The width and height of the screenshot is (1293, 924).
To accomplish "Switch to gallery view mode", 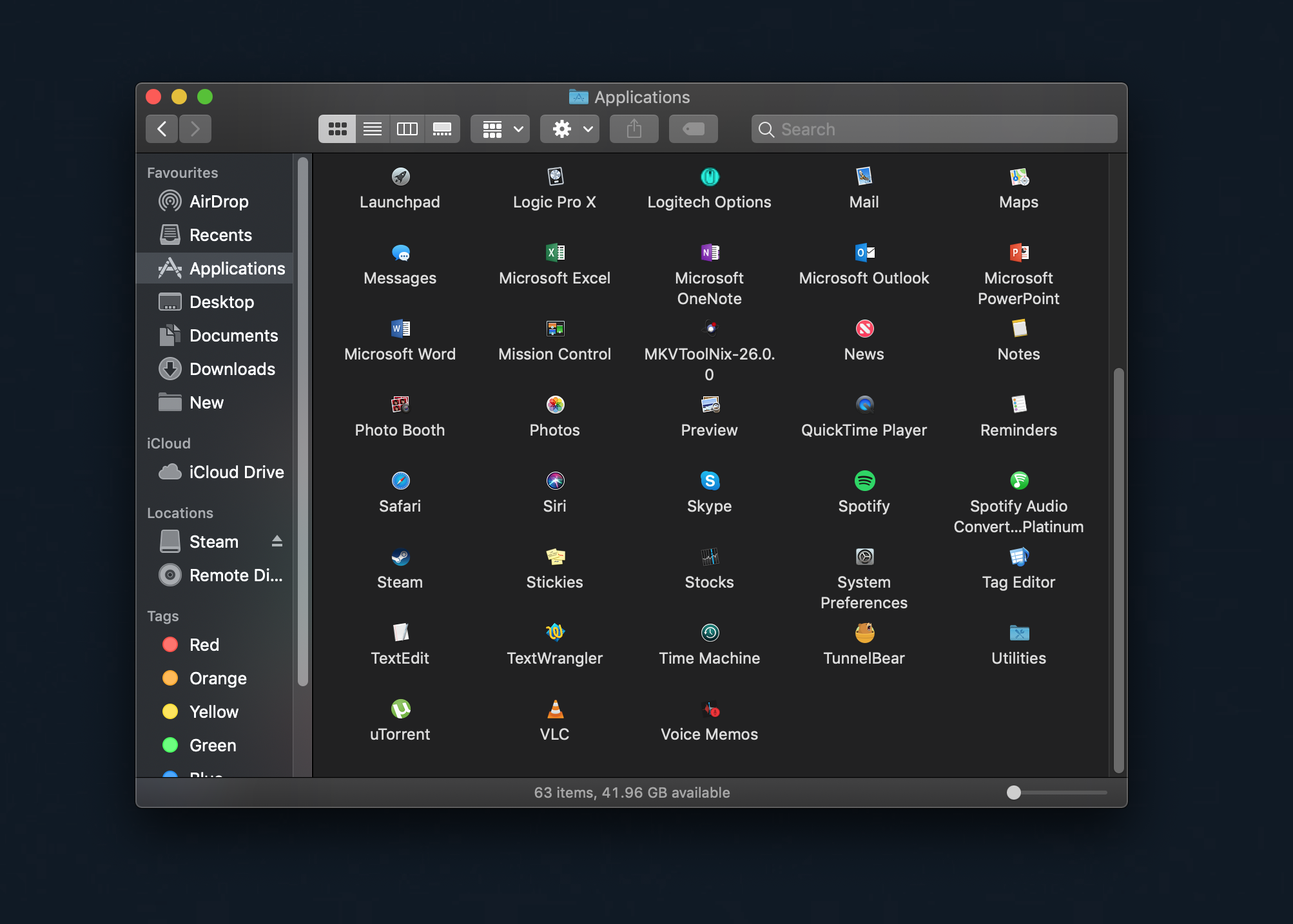I will (442, 129).
